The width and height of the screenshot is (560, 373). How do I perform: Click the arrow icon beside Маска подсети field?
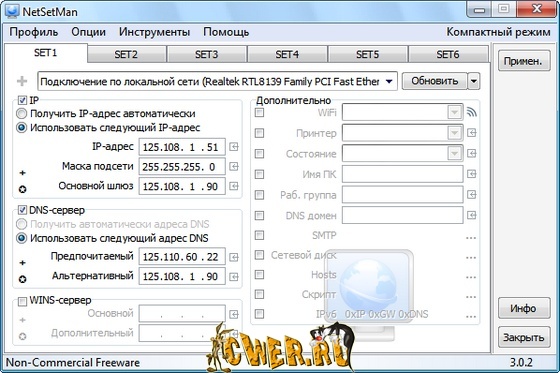tap(234, 166)
